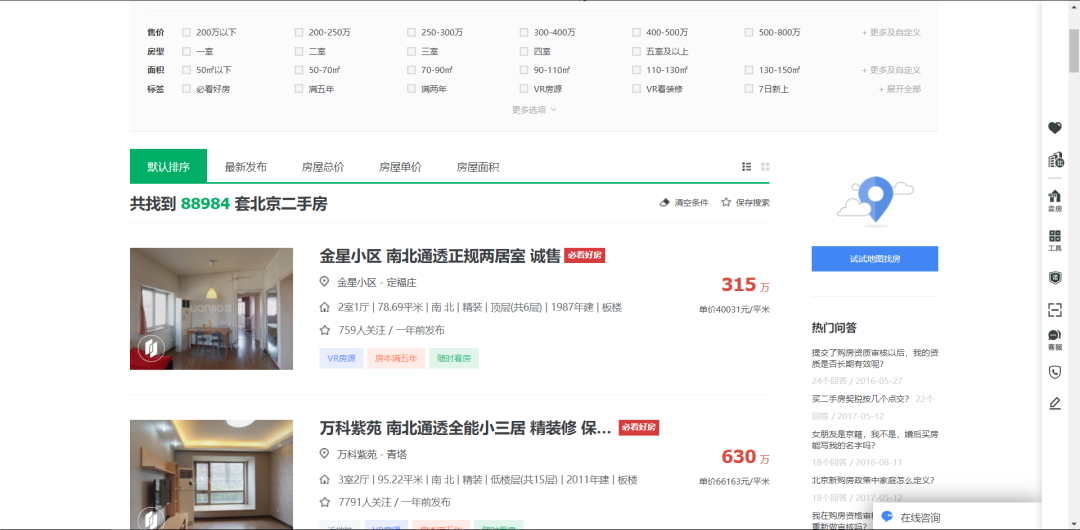
Task: Click the shield badge icon in sidebar
Action: [1055, 278]
